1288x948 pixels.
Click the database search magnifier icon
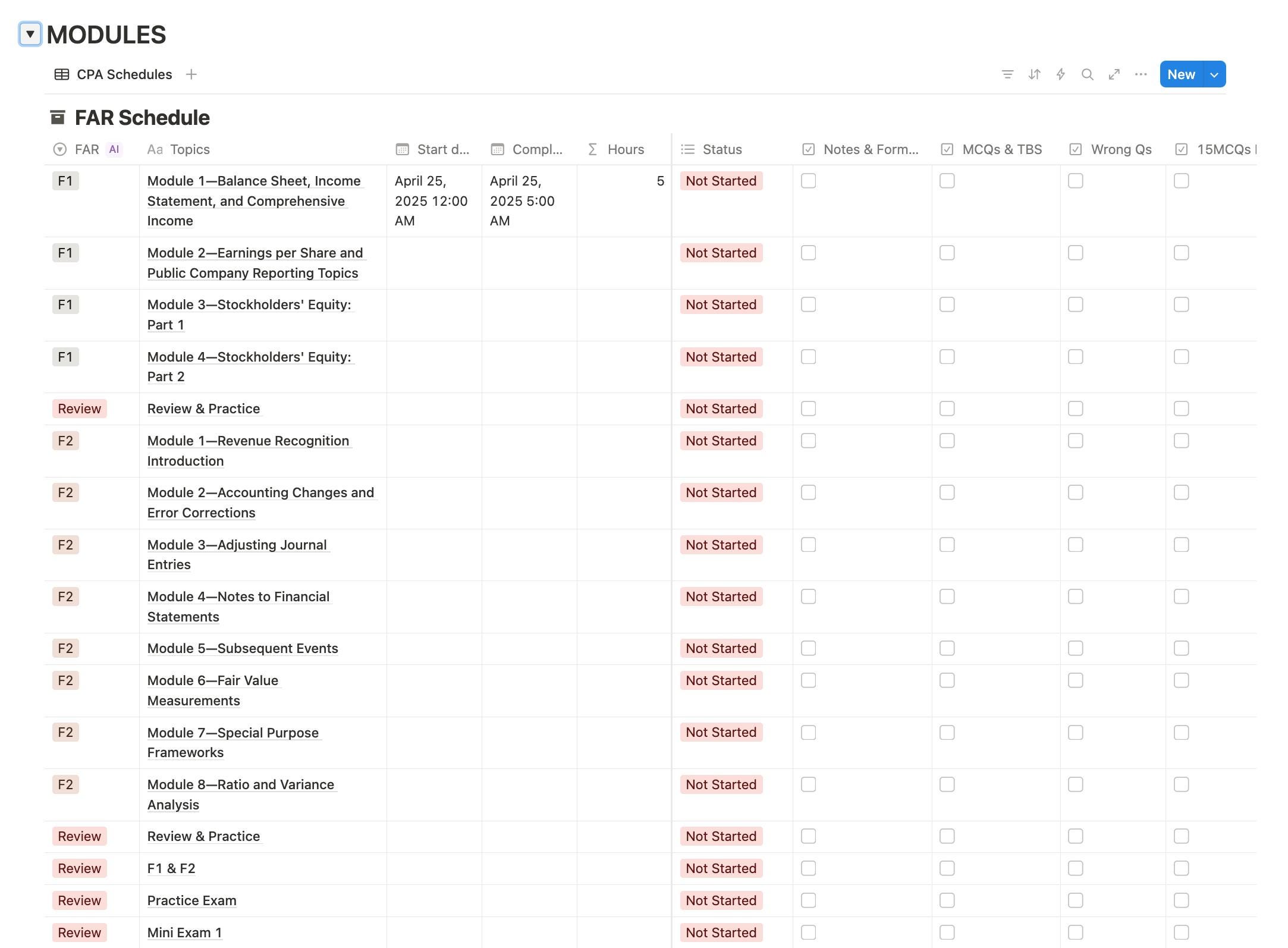[1087, 74]
